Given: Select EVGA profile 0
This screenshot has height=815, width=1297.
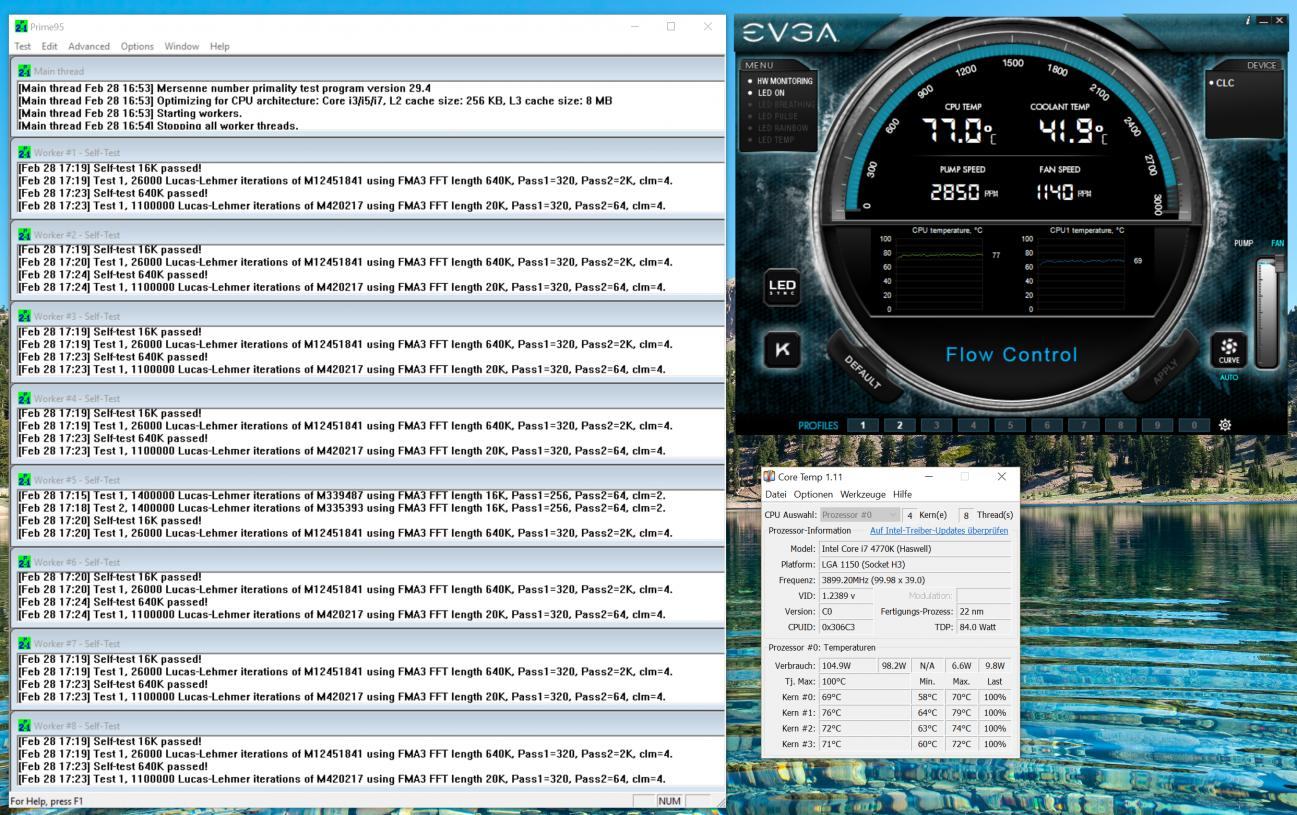Looking at the screenshot, I should pyautogui.click(x=1193, y=425).
